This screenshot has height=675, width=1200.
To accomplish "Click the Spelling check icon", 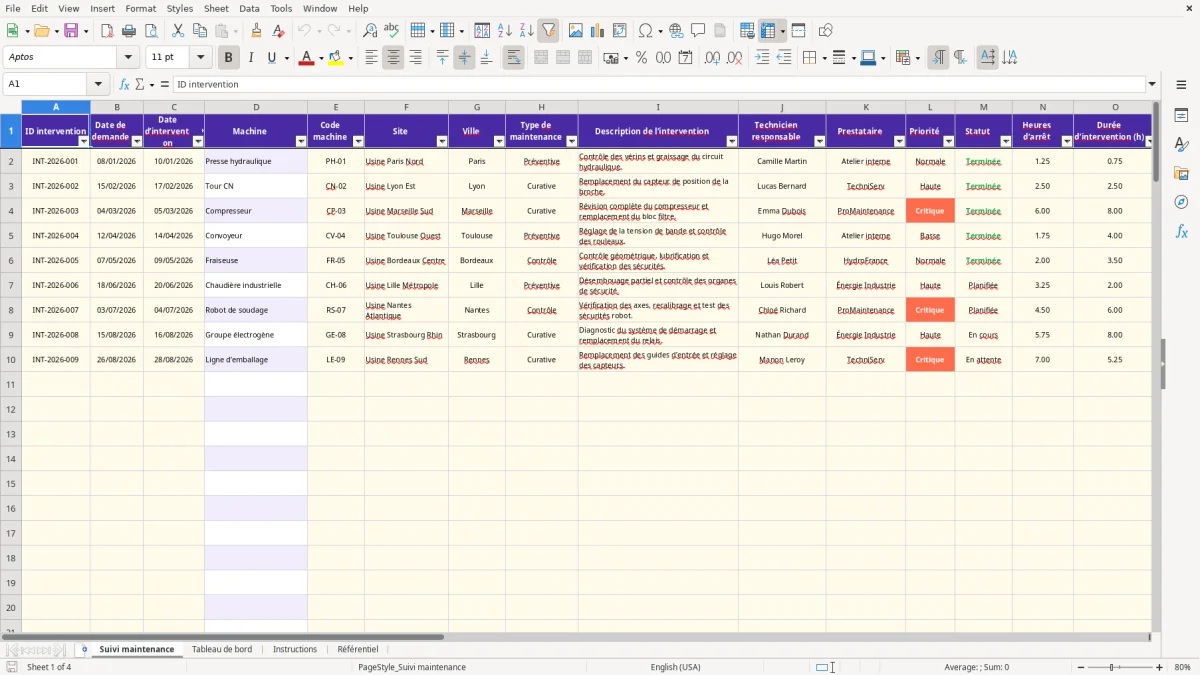I will [x=392, y=31].
